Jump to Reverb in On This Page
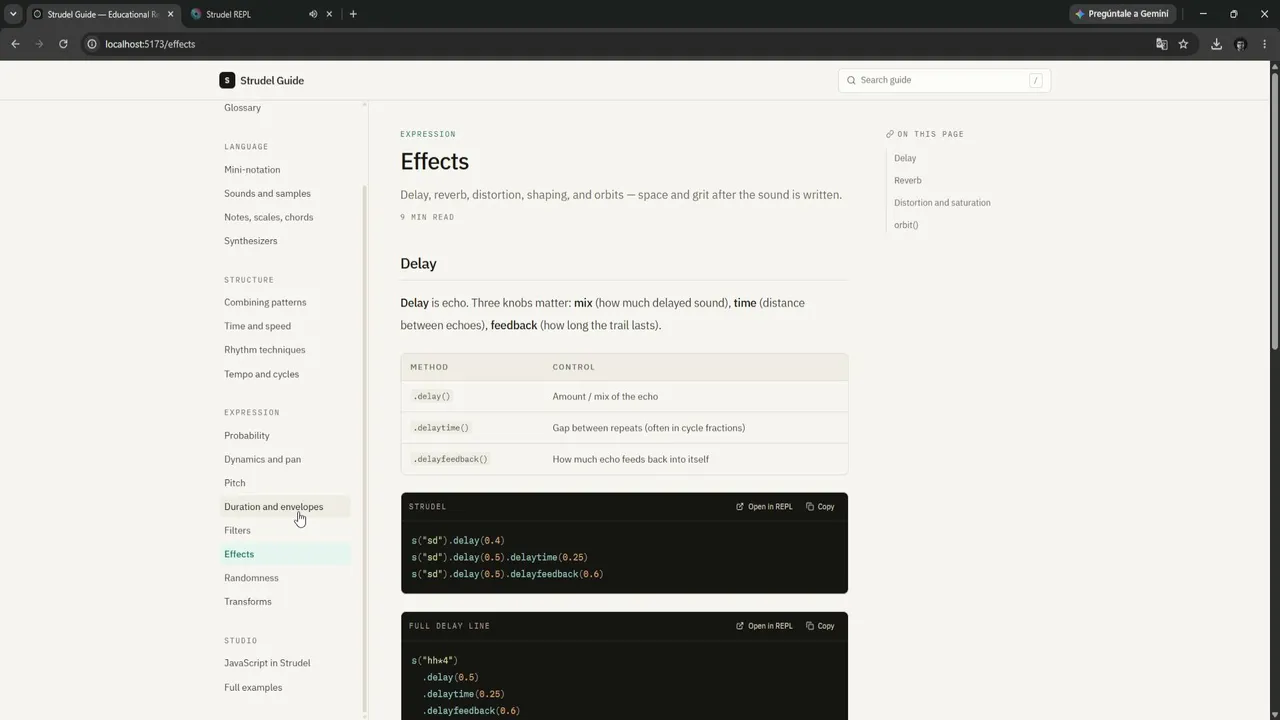Viewport: 1280px width, 720px height. [x=908, y=180]
